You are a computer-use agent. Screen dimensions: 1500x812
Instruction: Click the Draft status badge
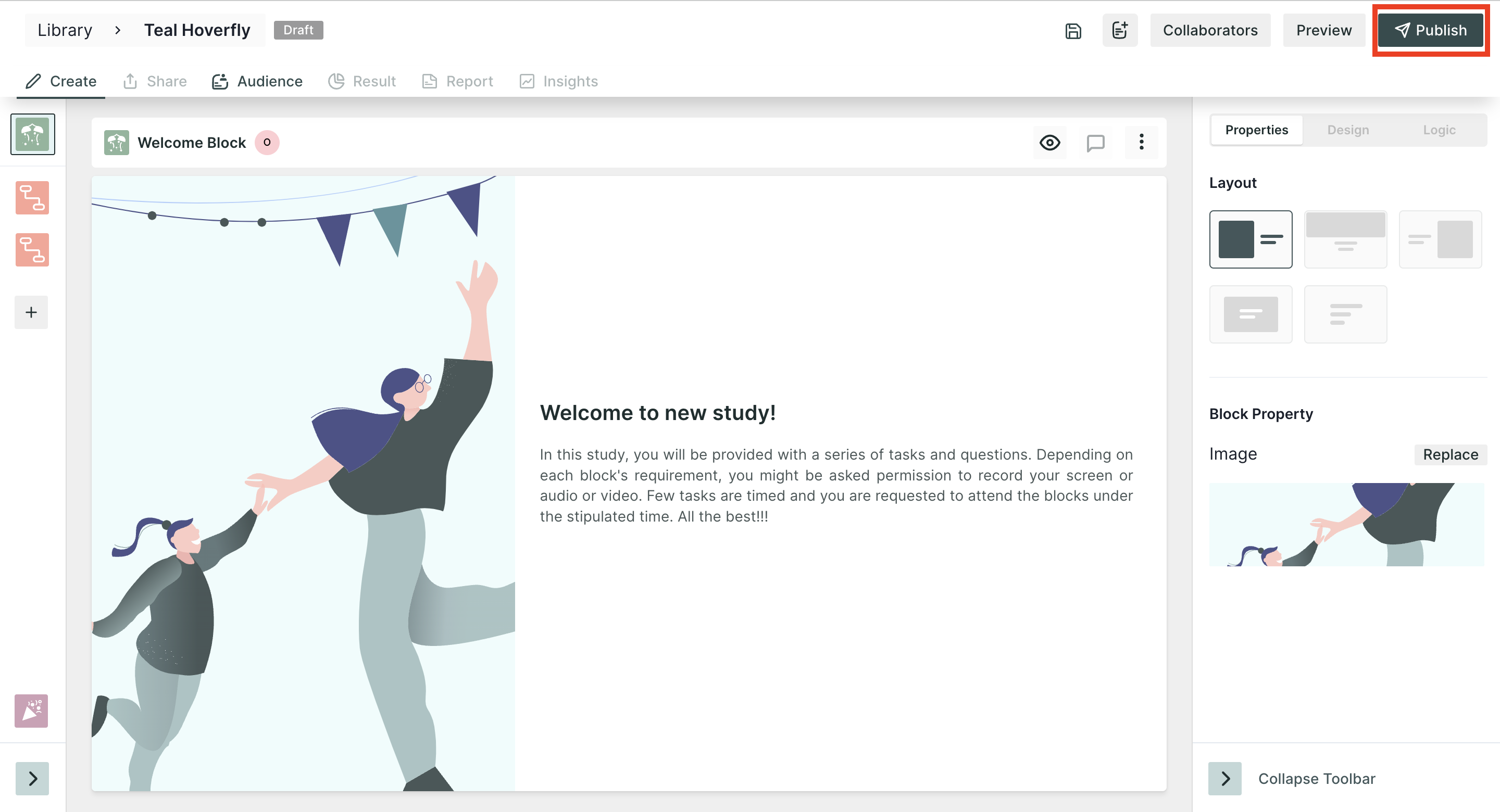pos(298,30)
